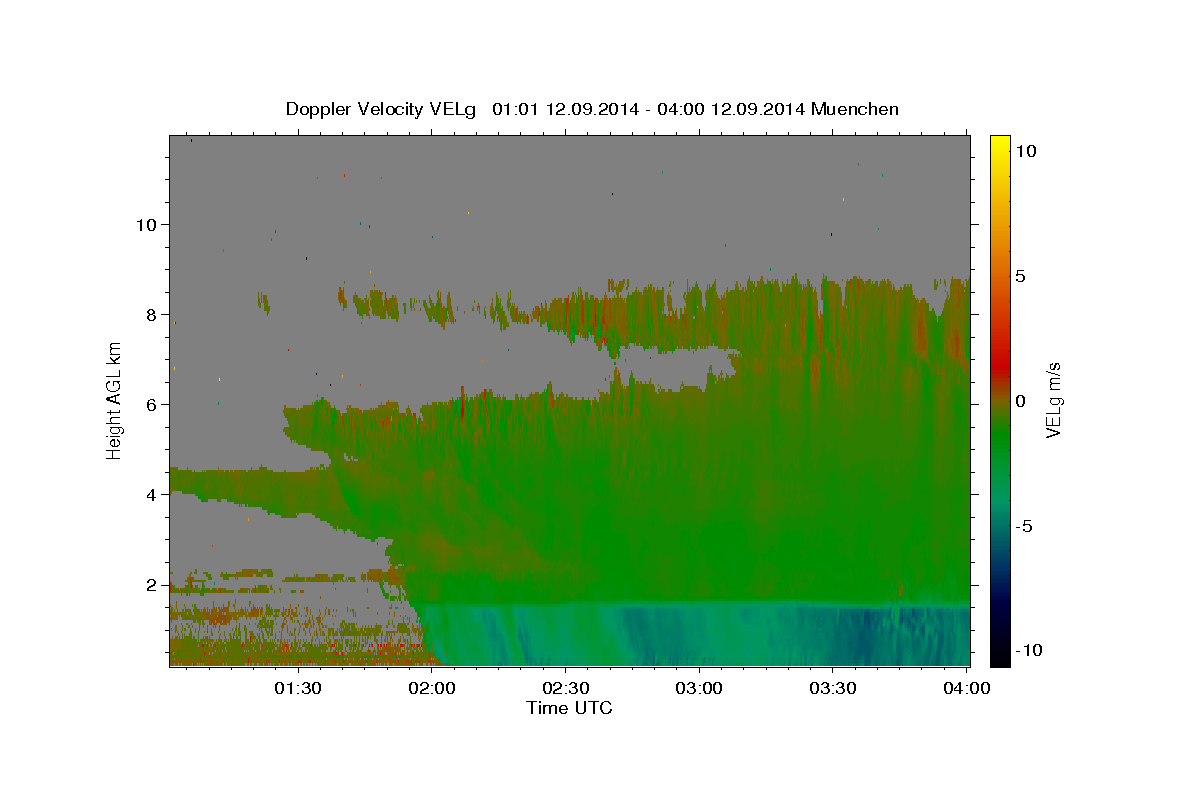Click the height axis label 4
The height and width of the screenshot is (800, 1200).
pyautogui.click(x=152, y=495)
